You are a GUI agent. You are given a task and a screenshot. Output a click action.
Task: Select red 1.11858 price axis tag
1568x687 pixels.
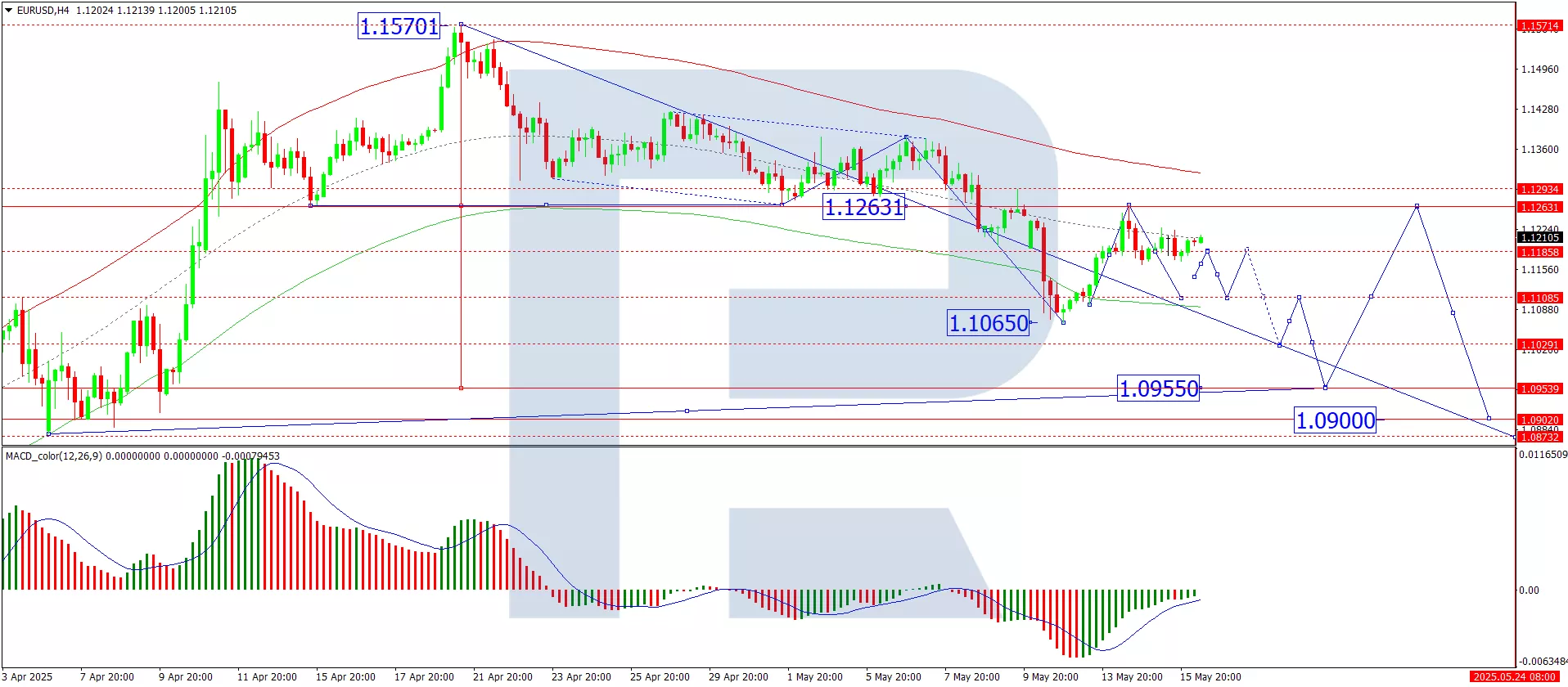(x=1539, y=252)
